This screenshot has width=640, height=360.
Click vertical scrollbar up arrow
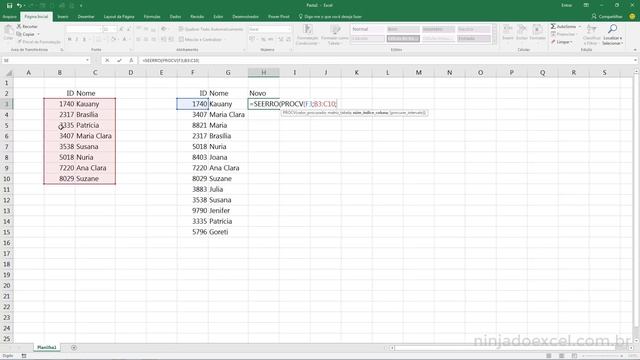636,71
